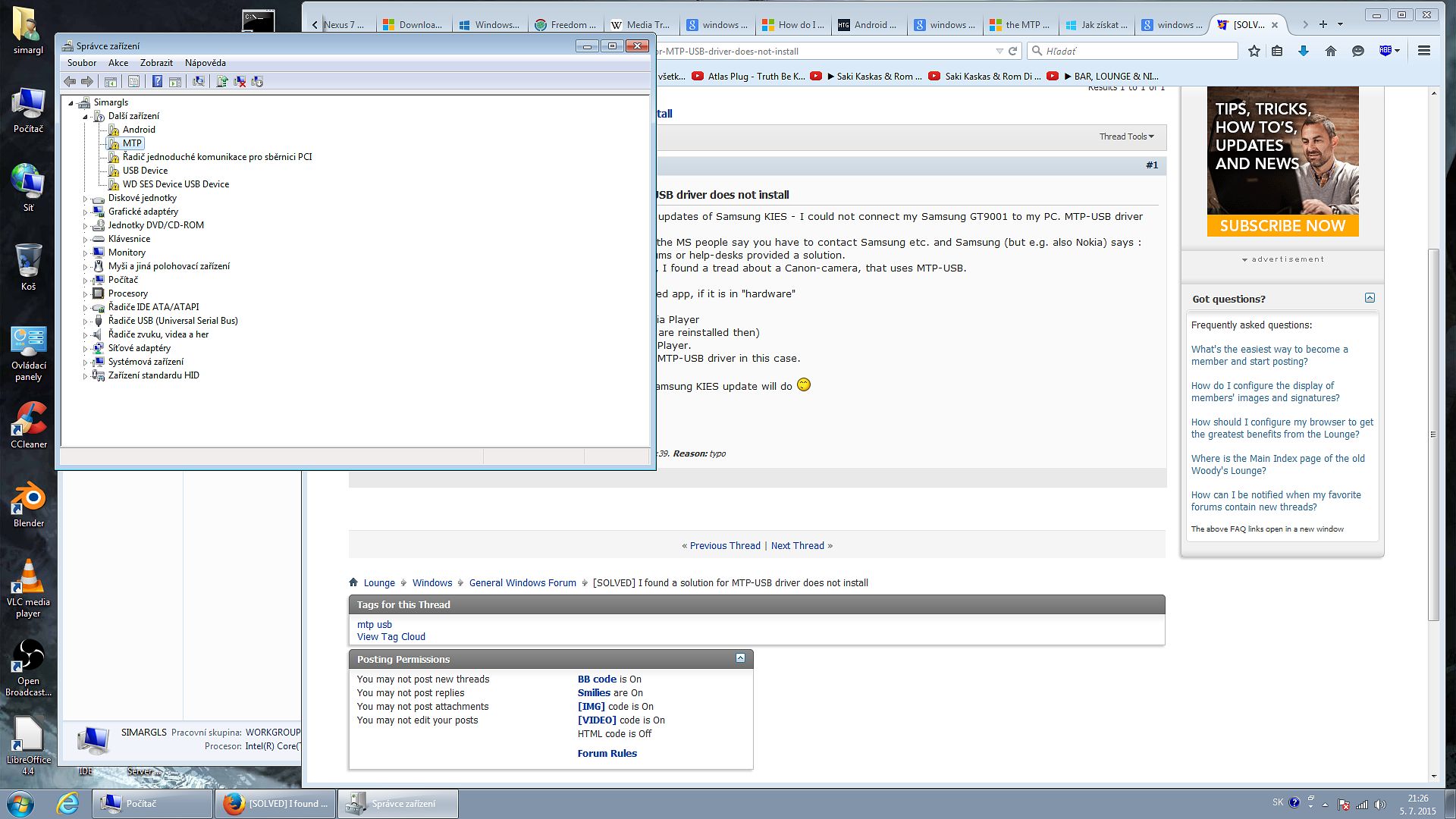The image size is (1456, 819).
Task: Open the General Windows Forum breadcrumb link
Action: pos(522,582)
